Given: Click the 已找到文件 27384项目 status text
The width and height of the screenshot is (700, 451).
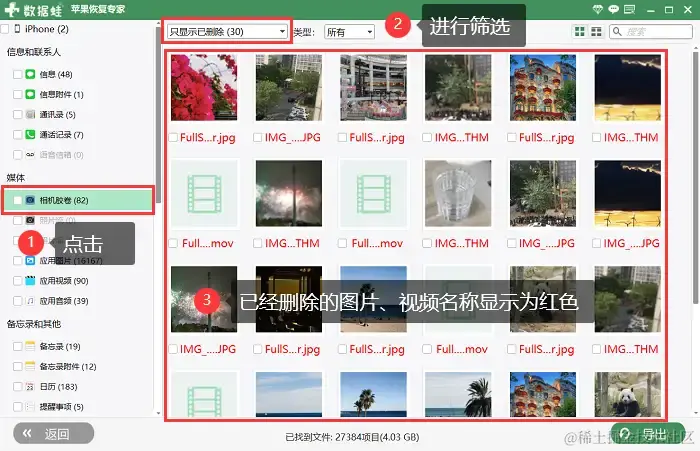Looking at the screenshot, I should click(352, 437).
